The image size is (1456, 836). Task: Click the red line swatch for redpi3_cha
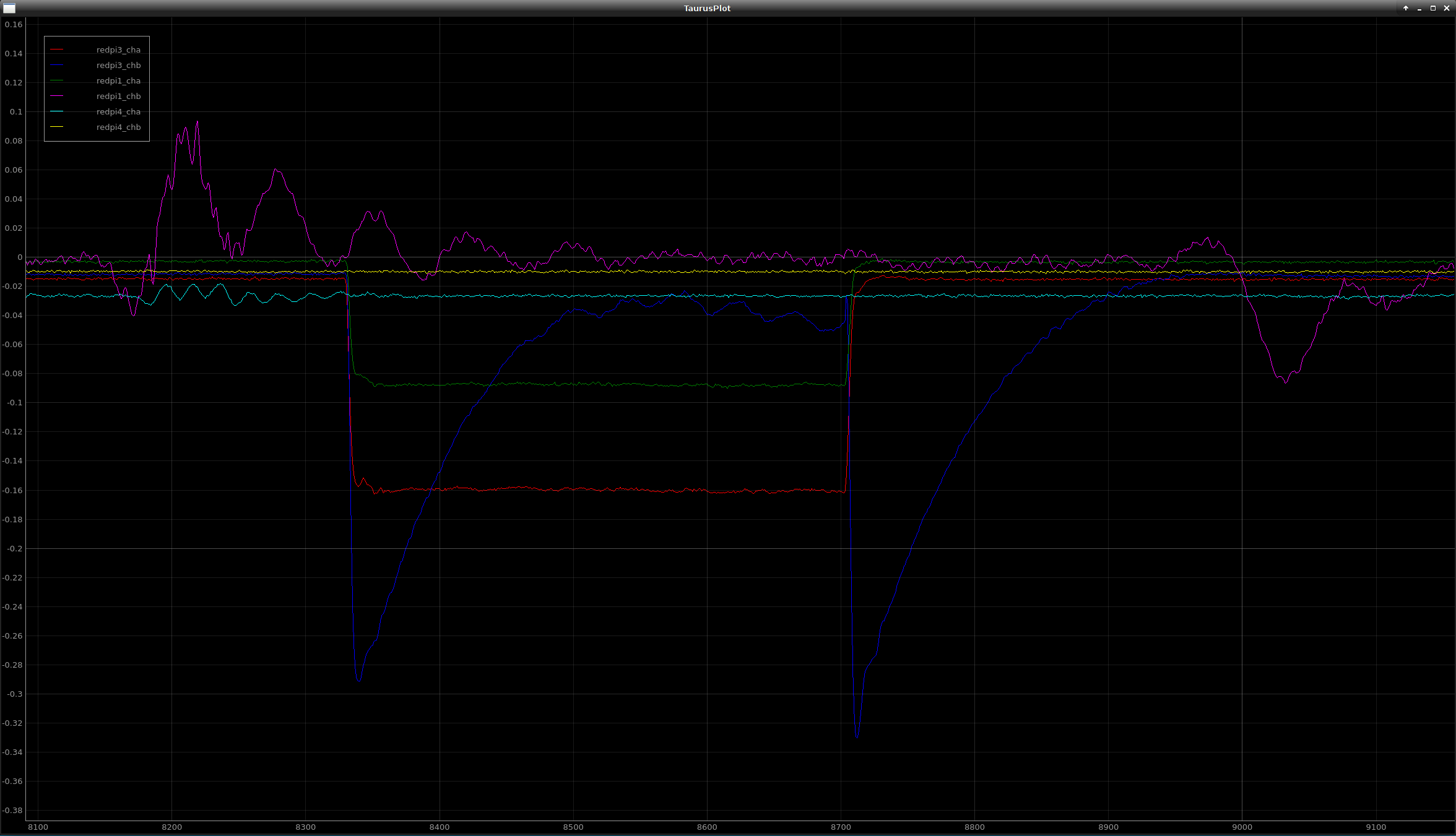[x=57, y=50]
